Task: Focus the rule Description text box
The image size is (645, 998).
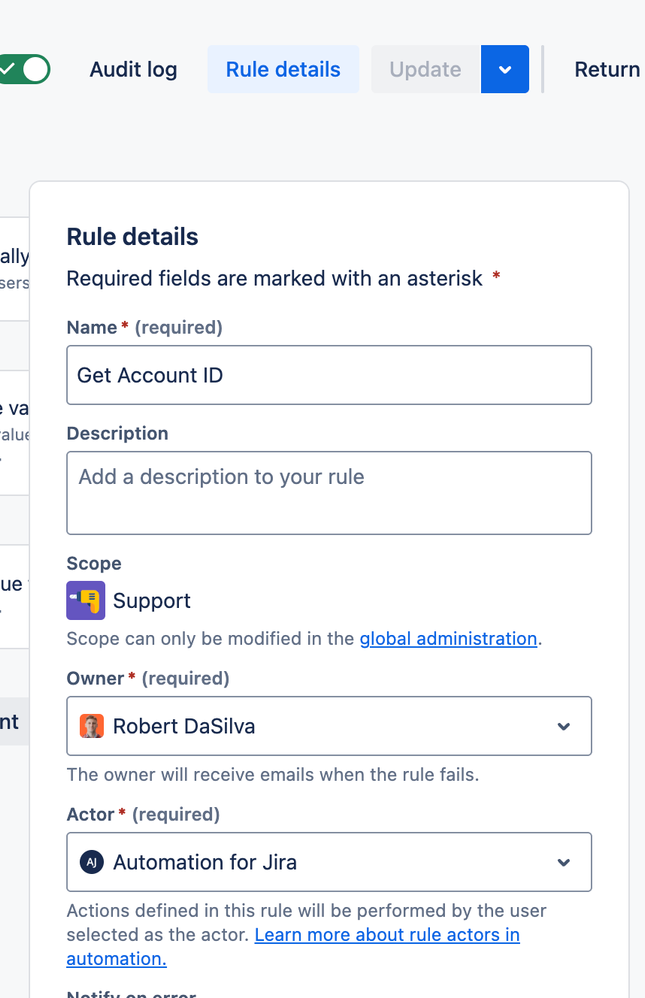Action: click(x=329, y=492)
